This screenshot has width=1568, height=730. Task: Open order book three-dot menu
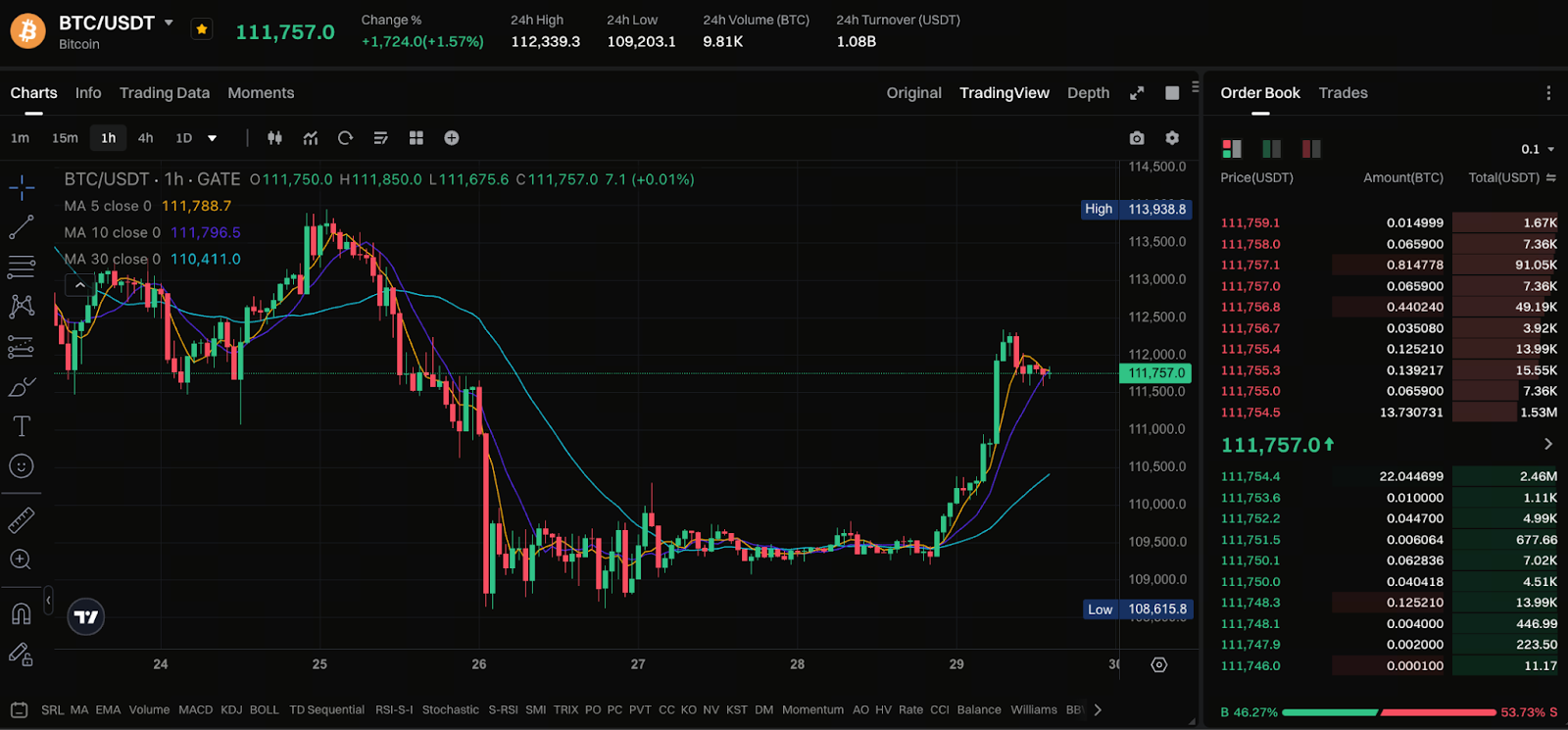(1548, 93)
